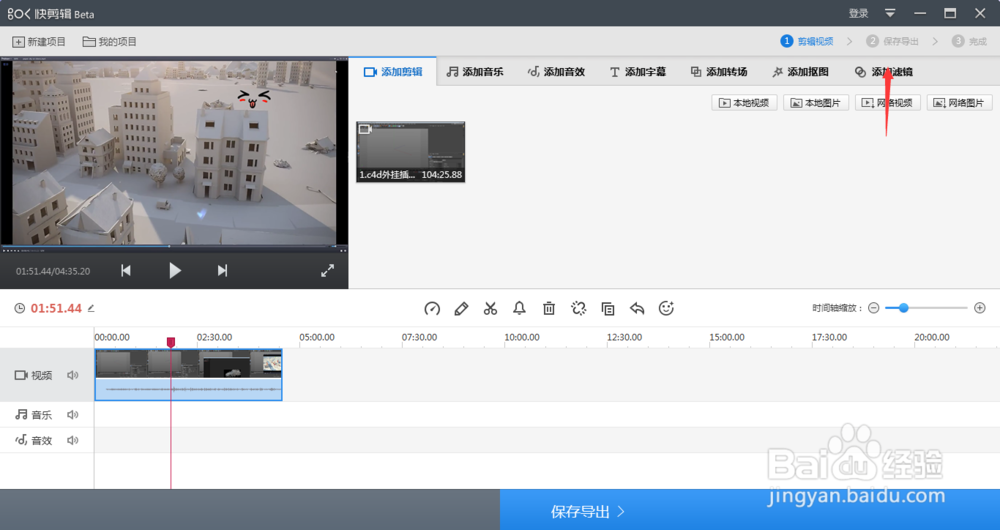Click 10:00.00 on the timeline ruler
Viewport: 1000px width, 530px height.
click(x=522, y=337)
